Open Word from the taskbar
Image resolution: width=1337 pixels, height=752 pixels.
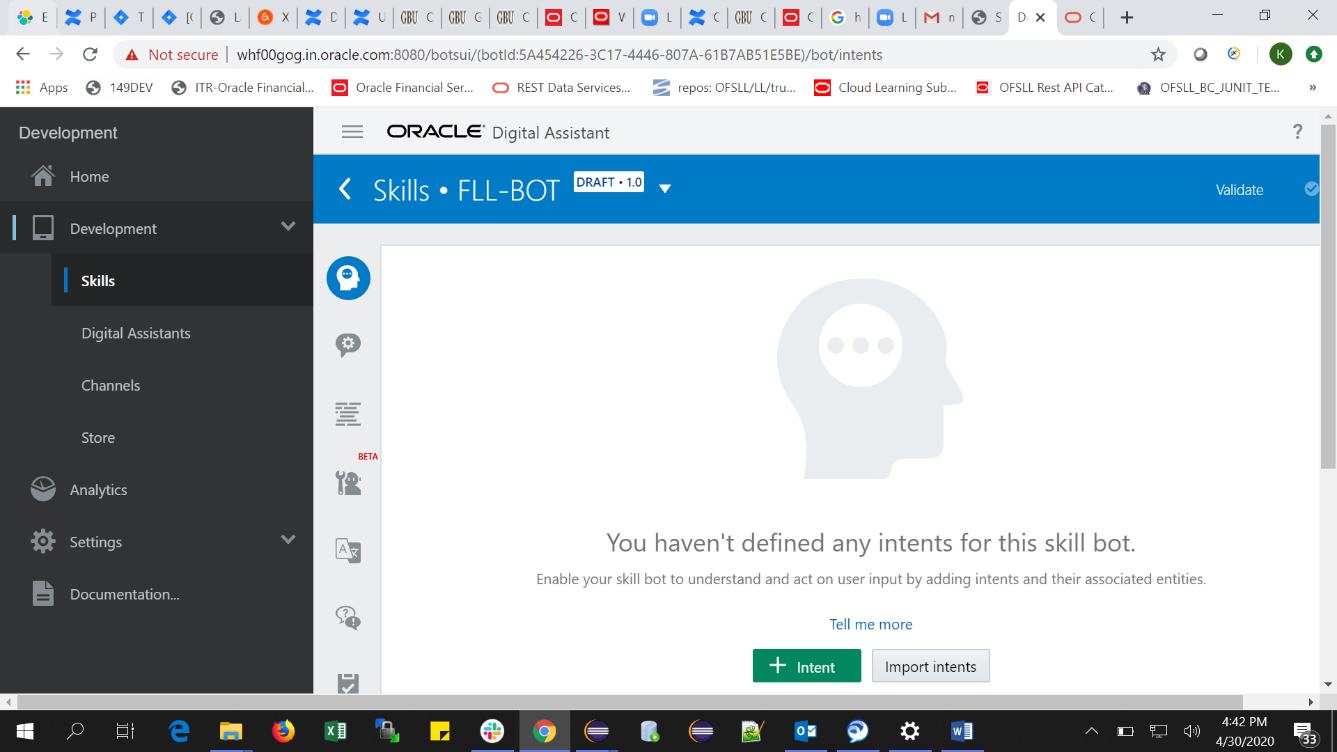point(962,731)
